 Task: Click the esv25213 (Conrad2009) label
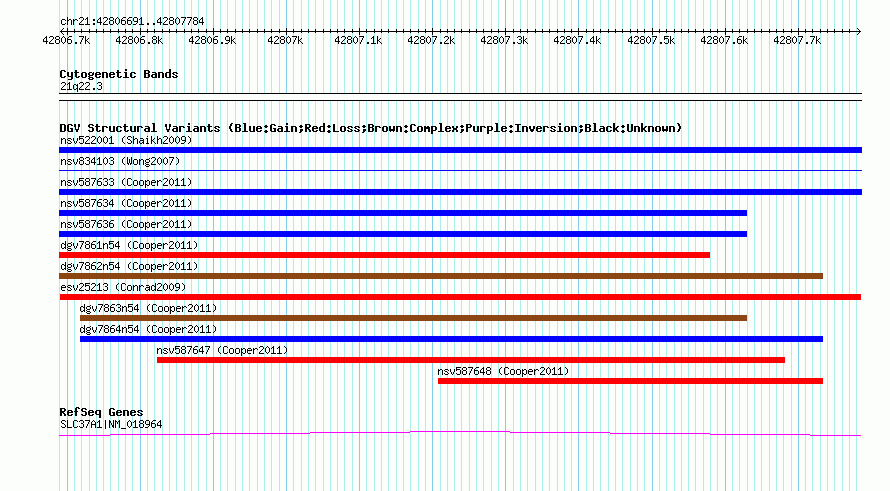(123, 287)
